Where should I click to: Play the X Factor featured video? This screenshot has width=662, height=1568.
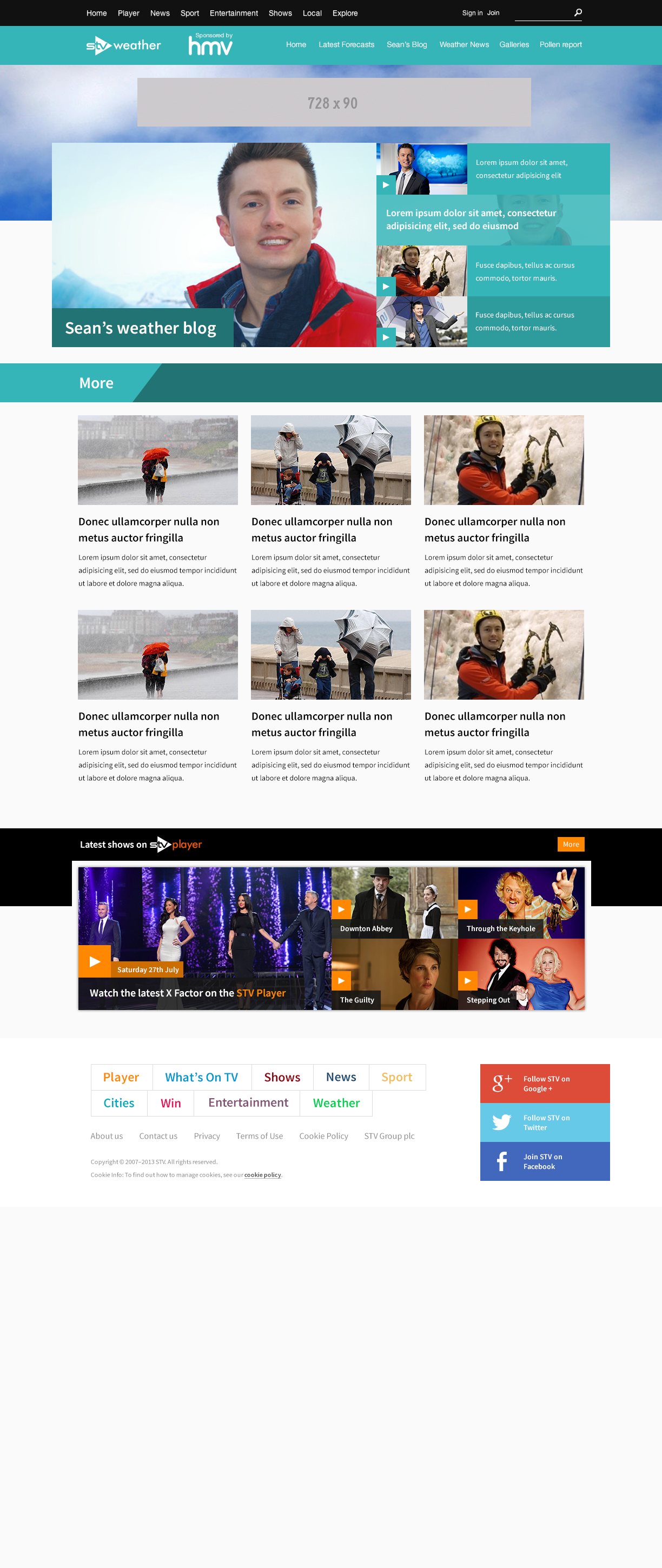(95, 961)
